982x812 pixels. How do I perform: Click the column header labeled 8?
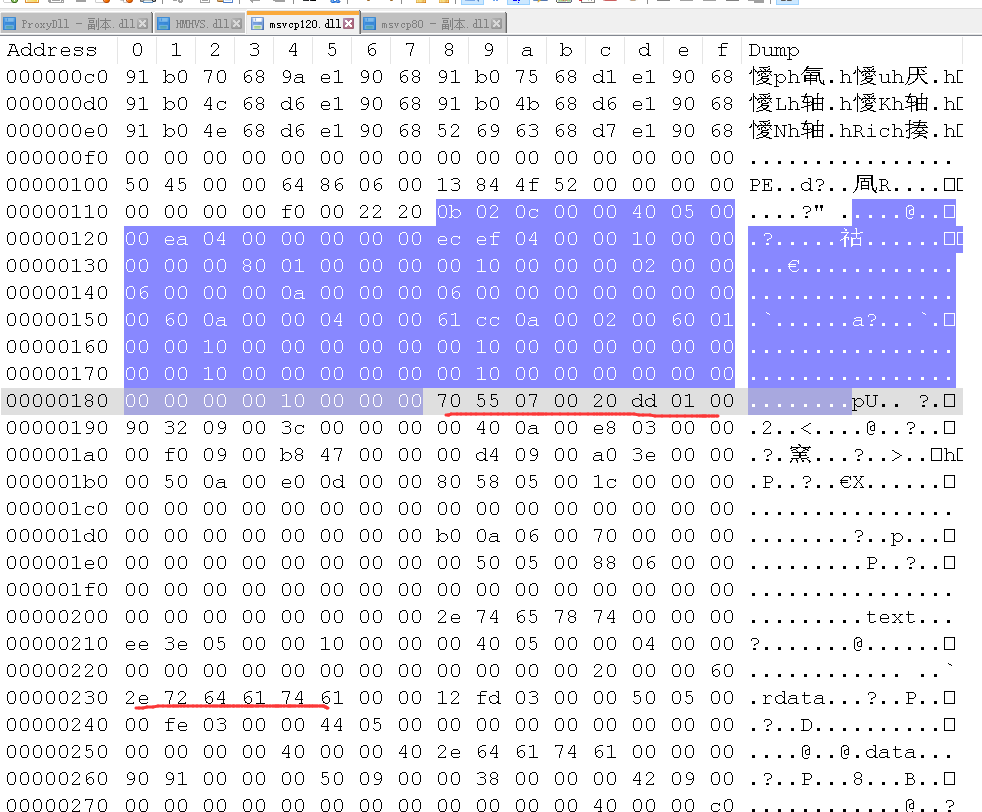click(x=448, y=50)
